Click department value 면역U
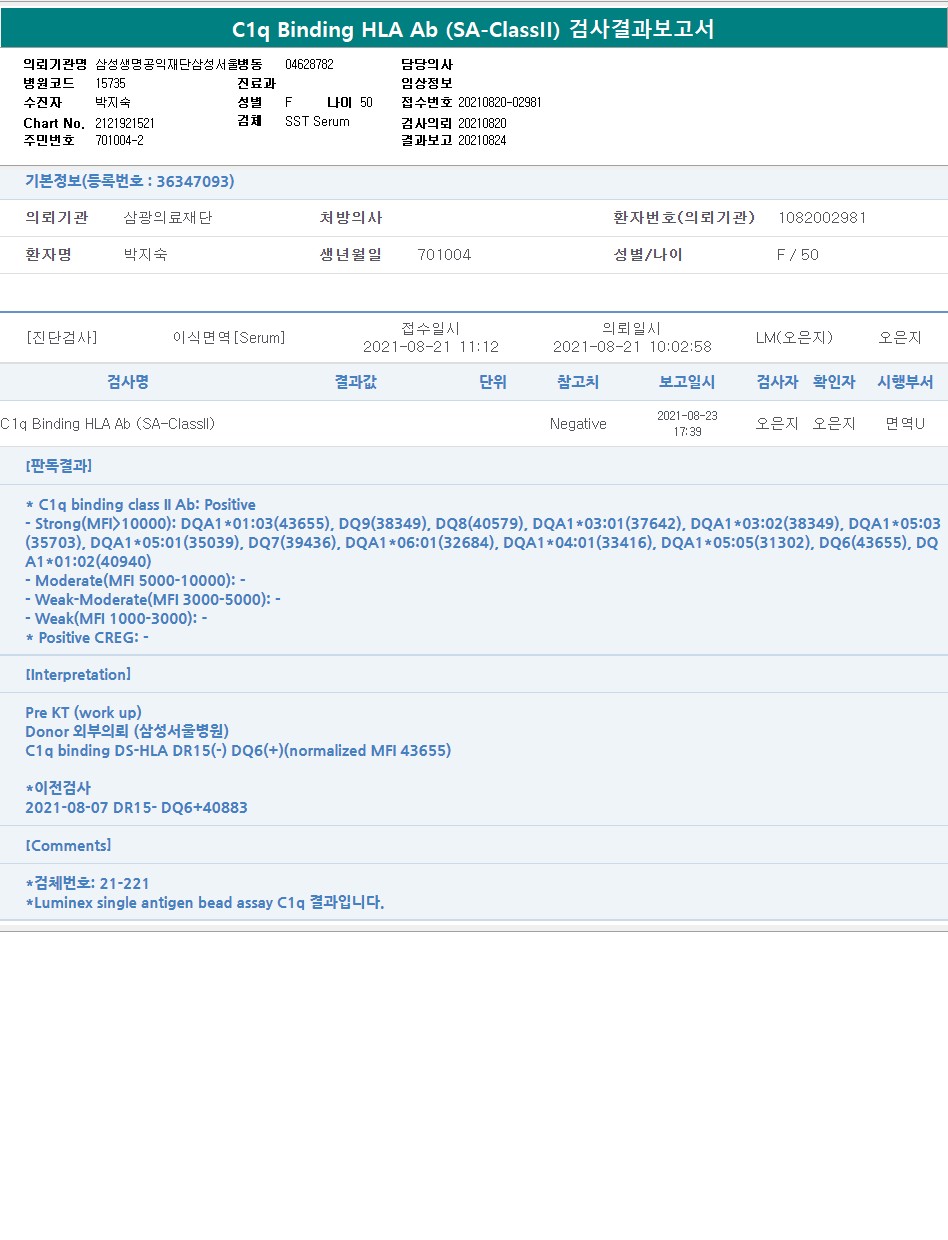948x1240 pixels. click(x=905, y=423)
